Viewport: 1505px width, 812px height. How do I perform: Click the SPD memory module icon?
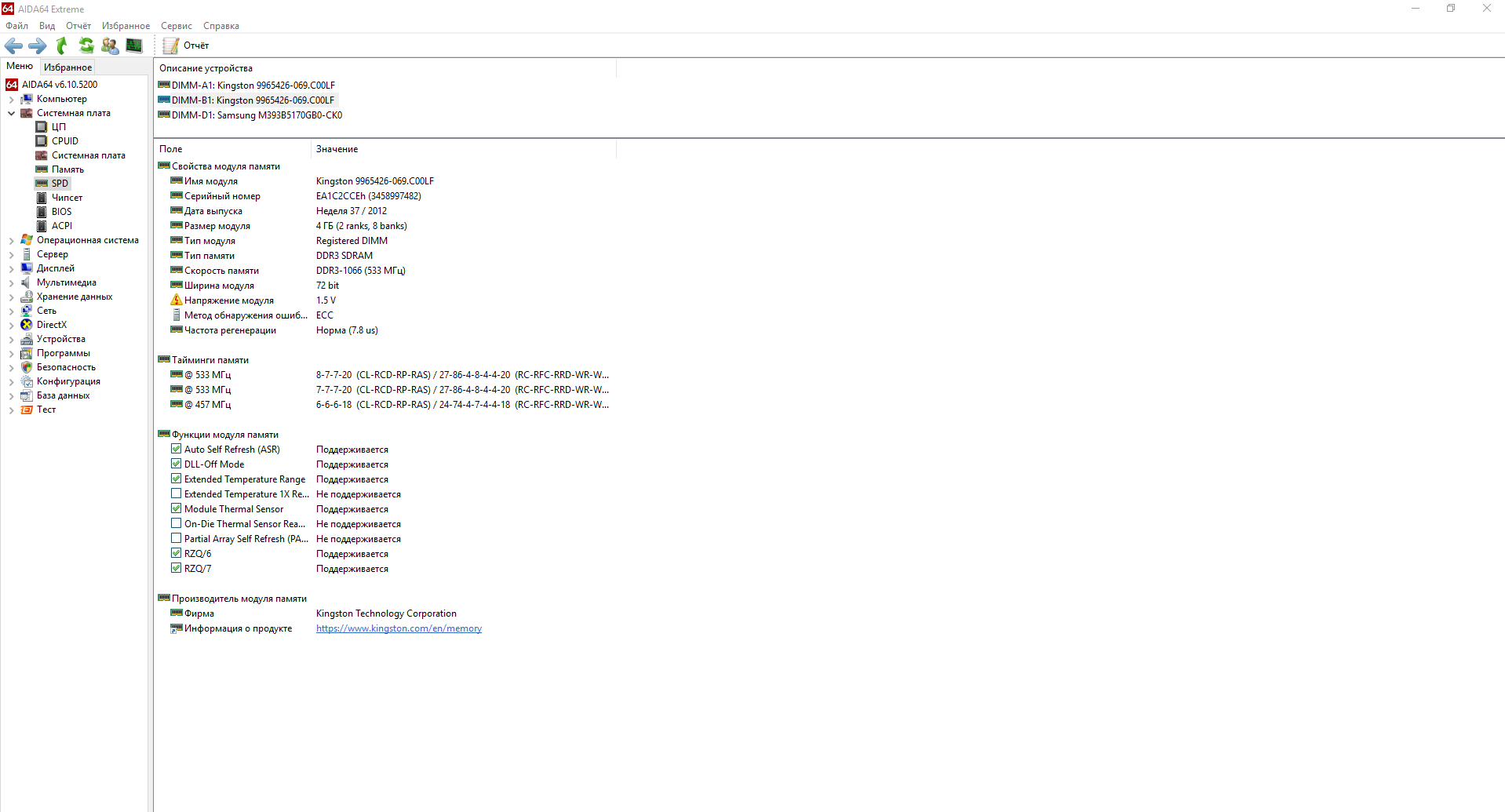(42, 184)
